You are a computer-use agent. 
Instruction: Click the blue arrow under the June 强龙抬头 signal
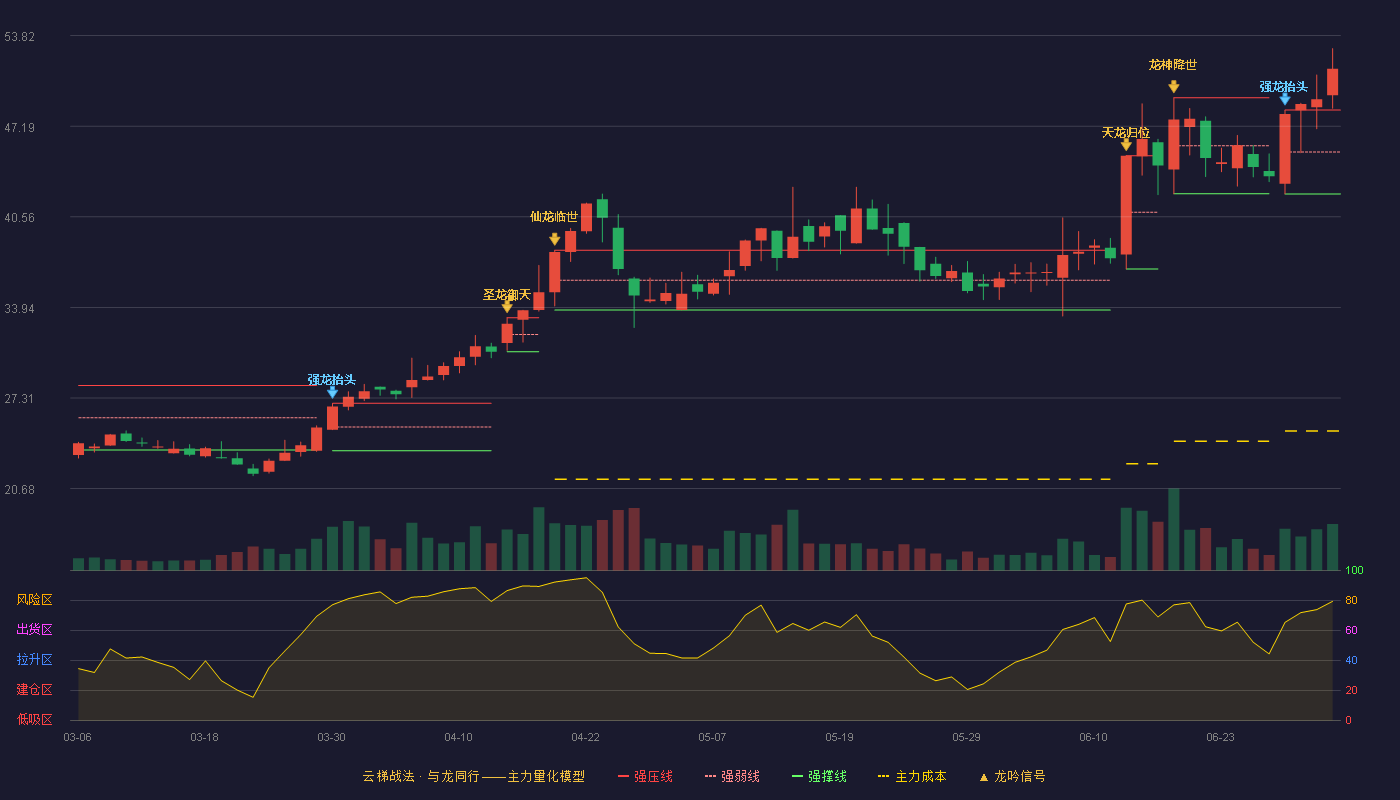tap(1285, 98)
